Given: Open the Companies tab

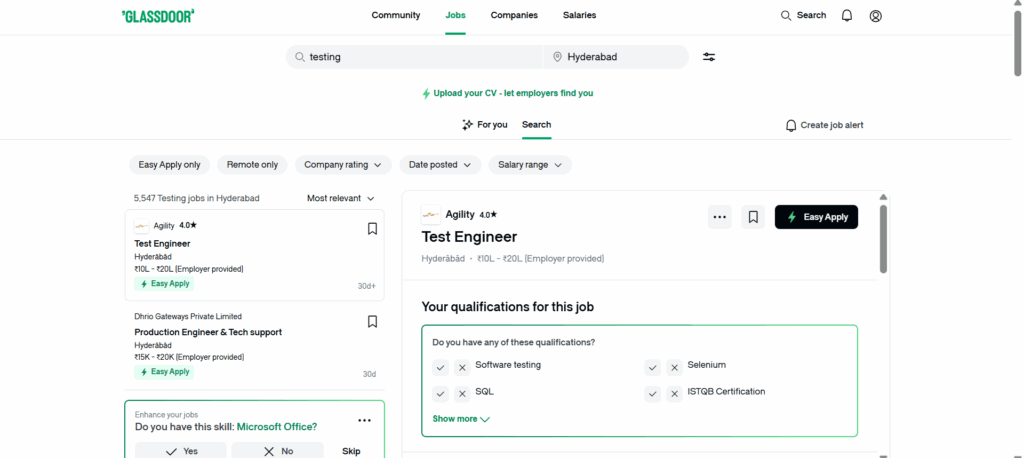Looking at the screenshot, I should tap(514, 15).
